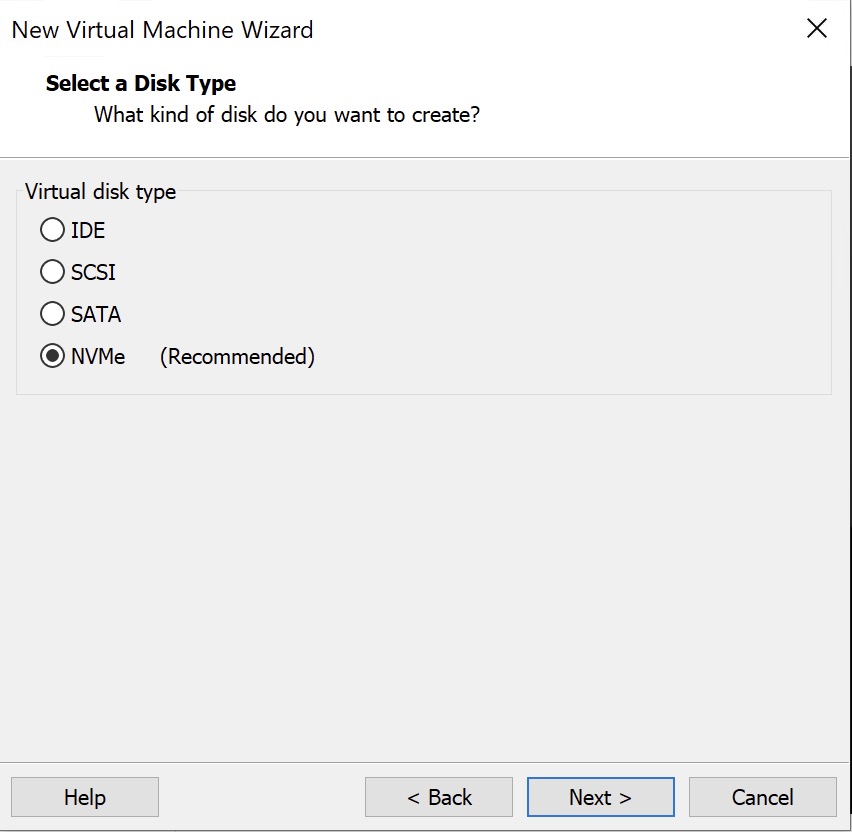Open Help for this wizard page
This screenshot has width=852, height=832.
pyautogui.click(x=85, y=797)
